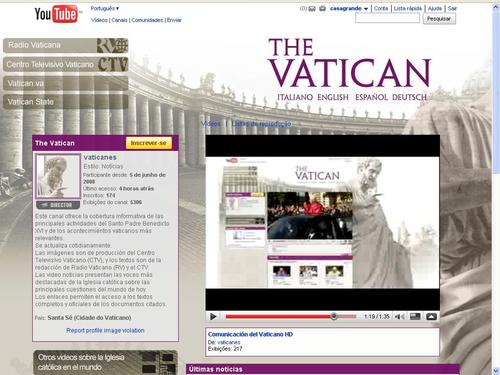This screenshot has height=375, width=500.
Task: Click the Conta link
Action: (381, 8)
